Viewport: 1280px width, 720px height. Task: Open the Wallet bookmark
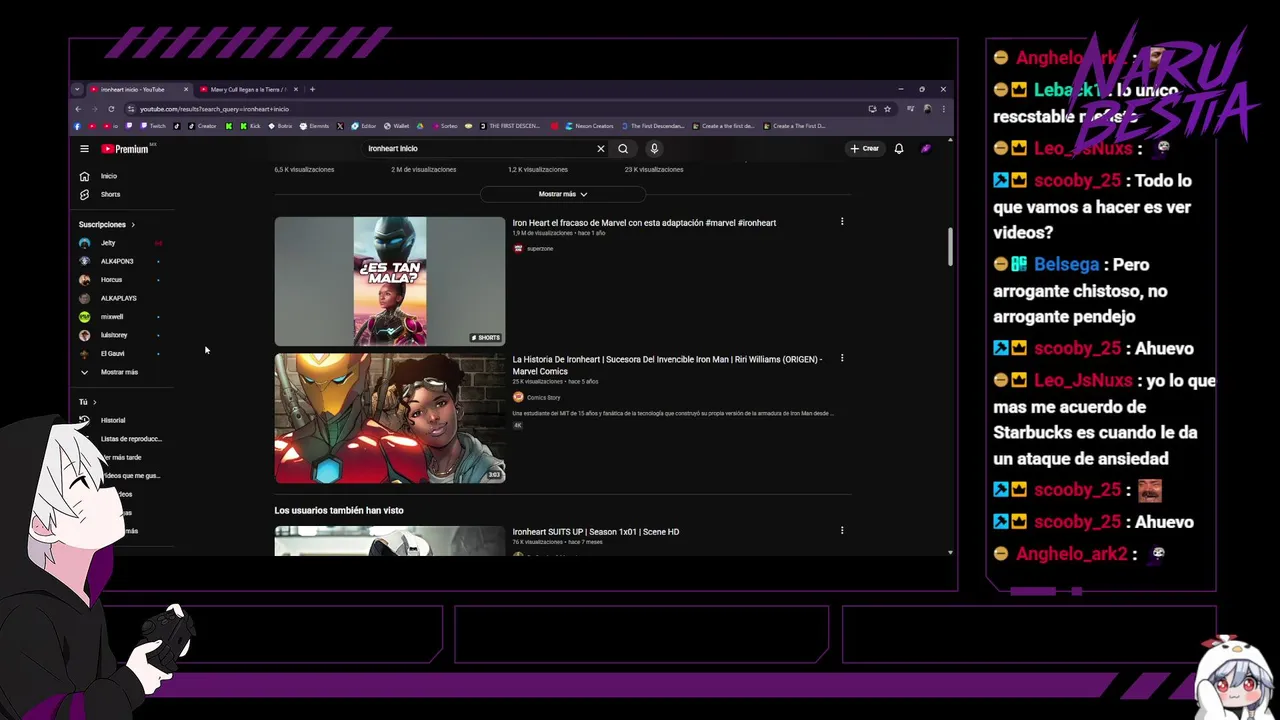point(396,126)
